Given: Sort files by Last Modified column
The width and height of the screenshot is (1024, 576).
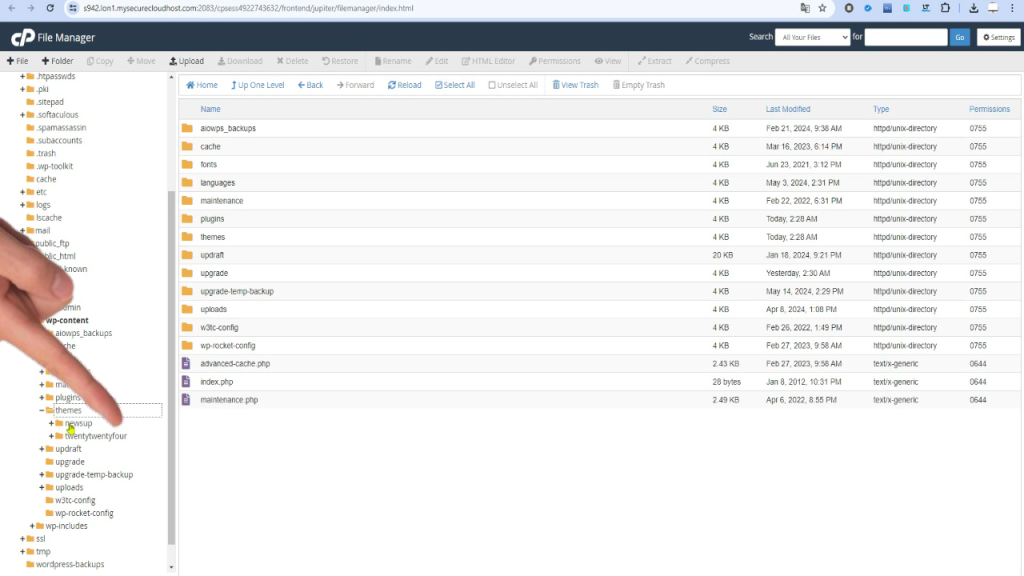Looking at the screenshot, I should pyautogui.click(x=788, y=109).
